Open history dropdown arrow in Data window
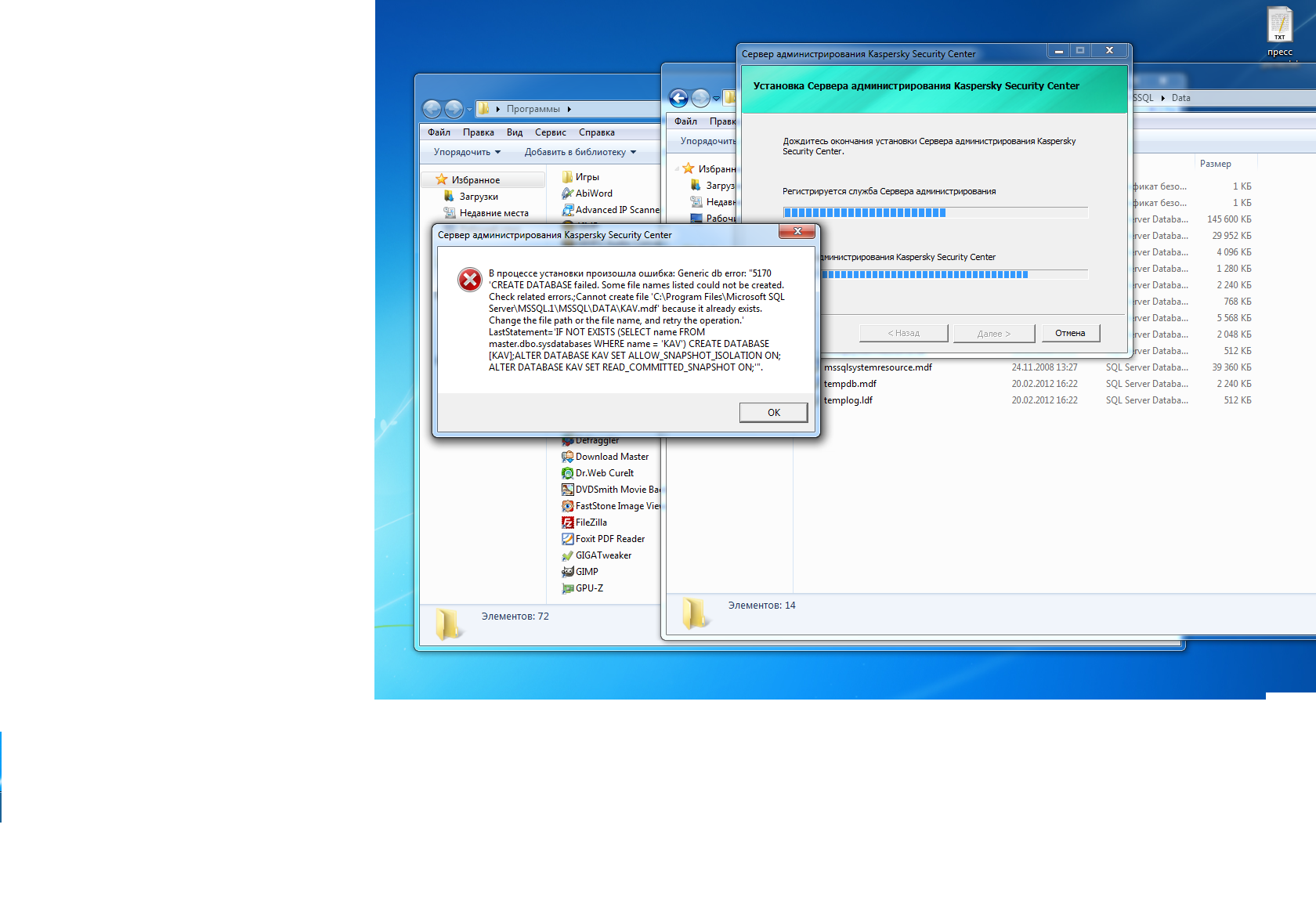 coord(716,98)
